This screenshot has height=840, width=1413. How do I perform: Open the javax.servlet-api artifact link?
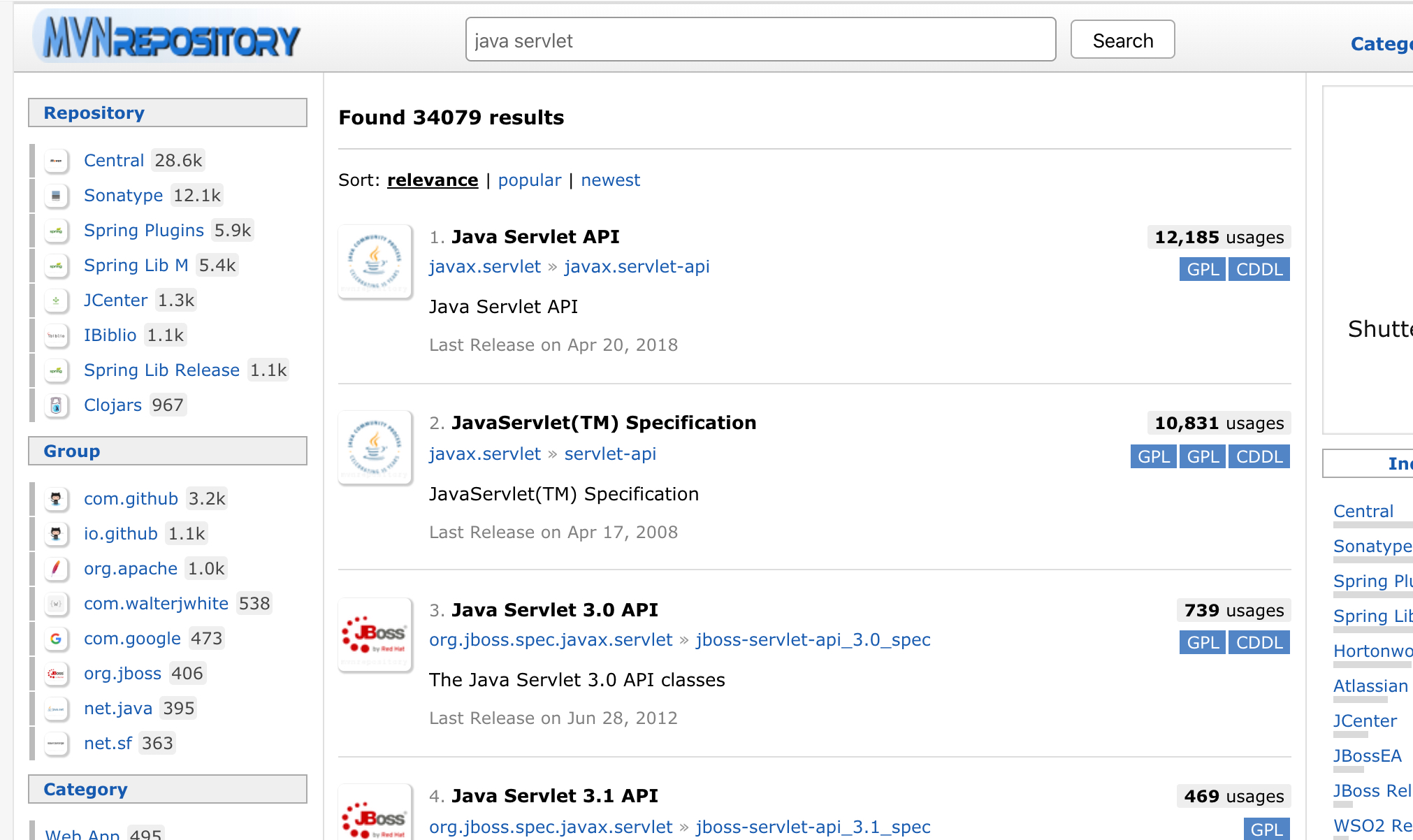pos(637,267)
